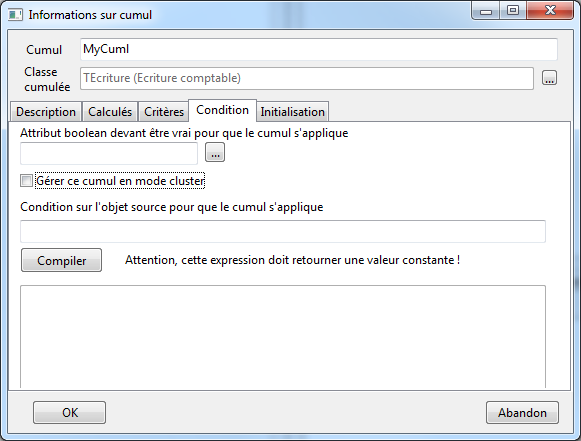Viewport: 581px width, 441px height.
Task: Maximize the Informations sur cumul window
Action: (x=513, y=10)
